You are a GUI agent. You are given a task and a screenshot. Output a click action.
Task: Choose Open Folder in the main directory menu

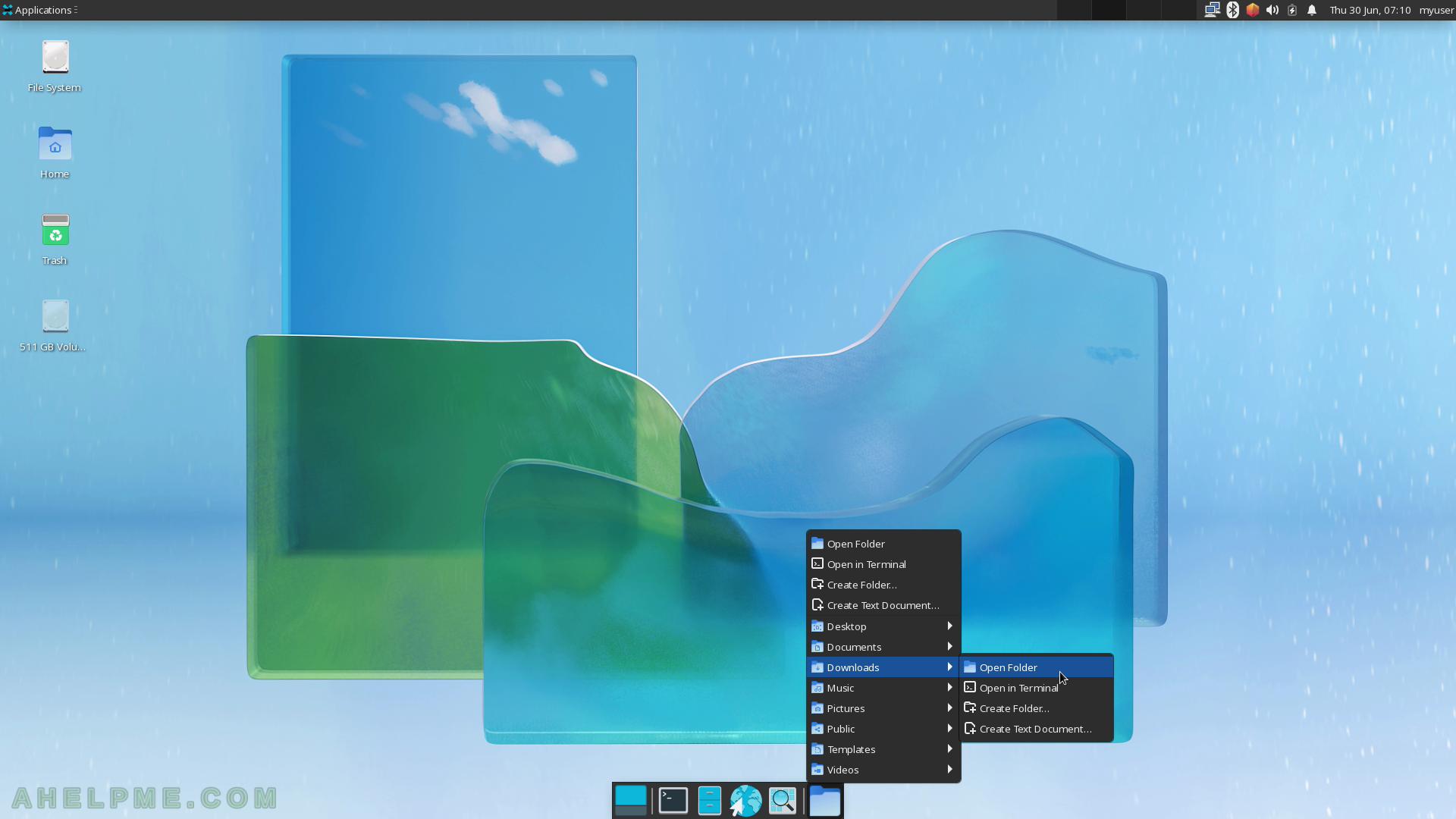(883, 544)
